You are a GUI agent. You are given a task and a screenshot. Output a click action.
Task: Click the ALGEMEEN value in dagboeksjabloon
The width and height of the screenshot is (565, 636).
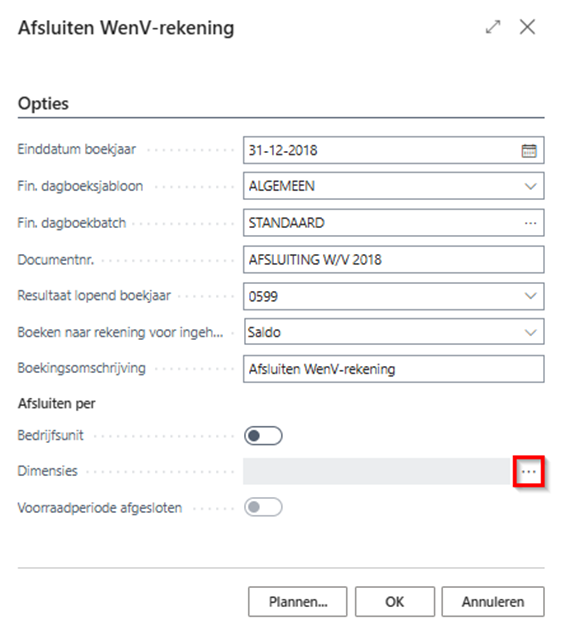tap(282, 186)
